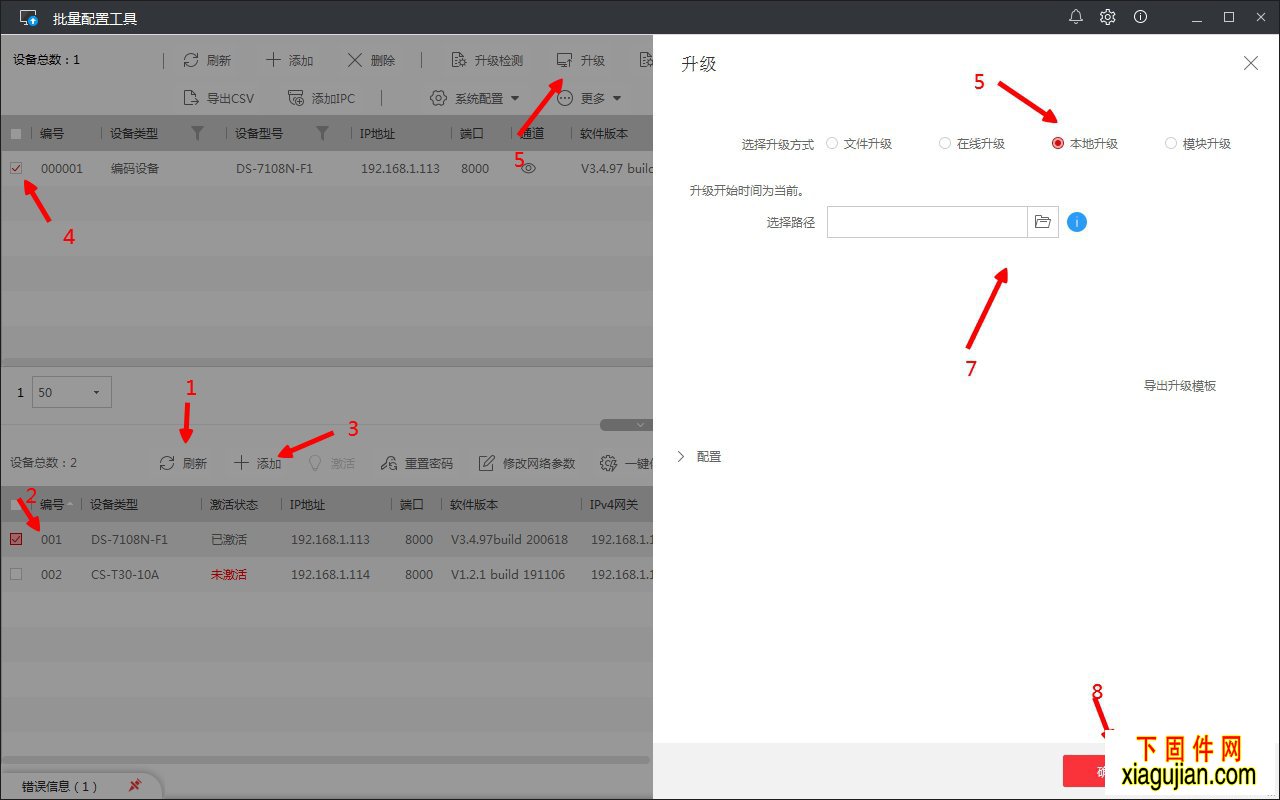The width and height of the screenshot is (1280, 800).
Task: Open the 更多 dropdown menu
Action: point(589,98)
